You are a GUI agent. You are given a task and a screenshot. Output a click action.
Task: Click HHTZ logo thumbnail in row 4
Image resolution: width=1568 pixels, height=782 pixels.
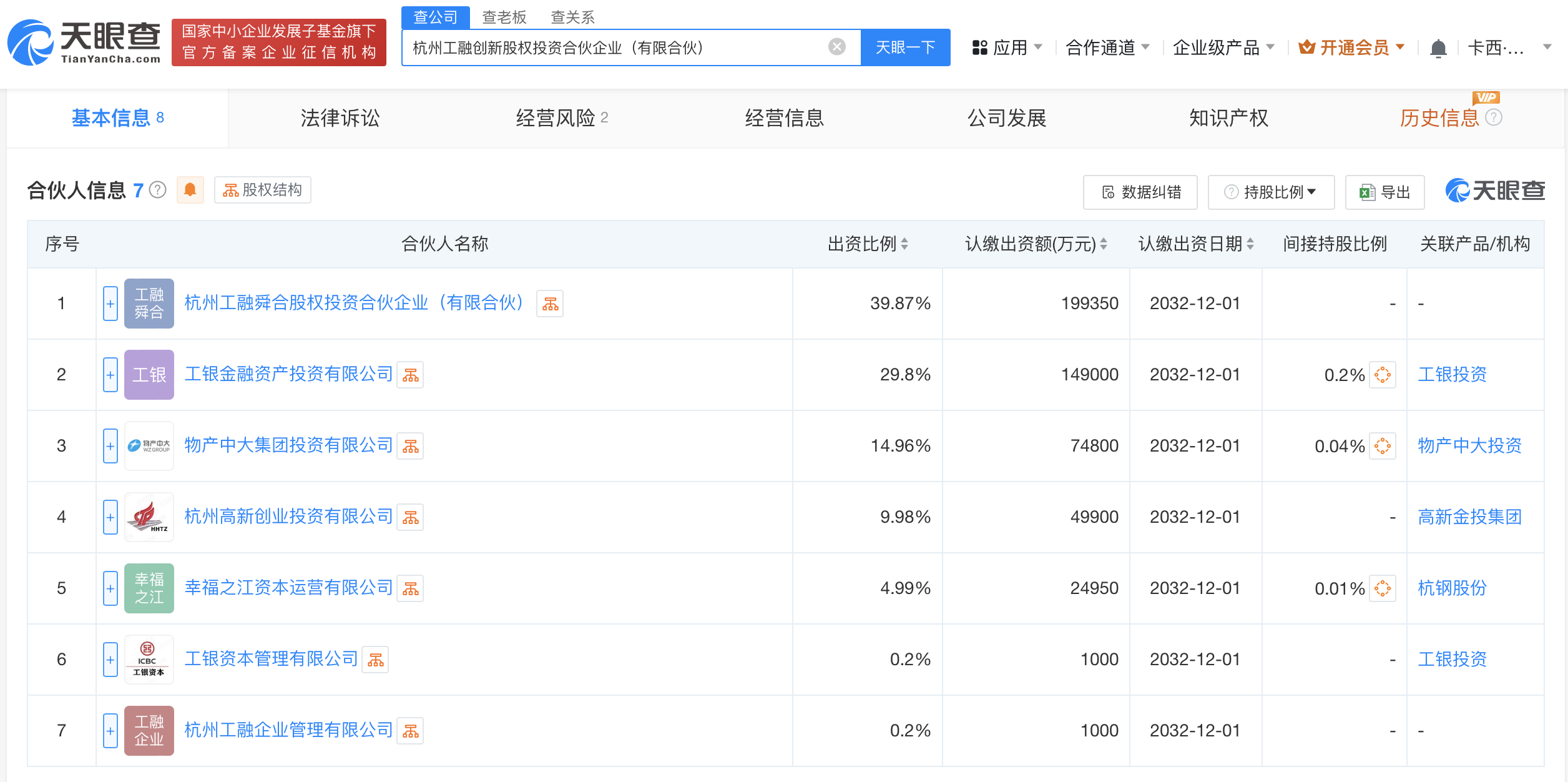149,517
